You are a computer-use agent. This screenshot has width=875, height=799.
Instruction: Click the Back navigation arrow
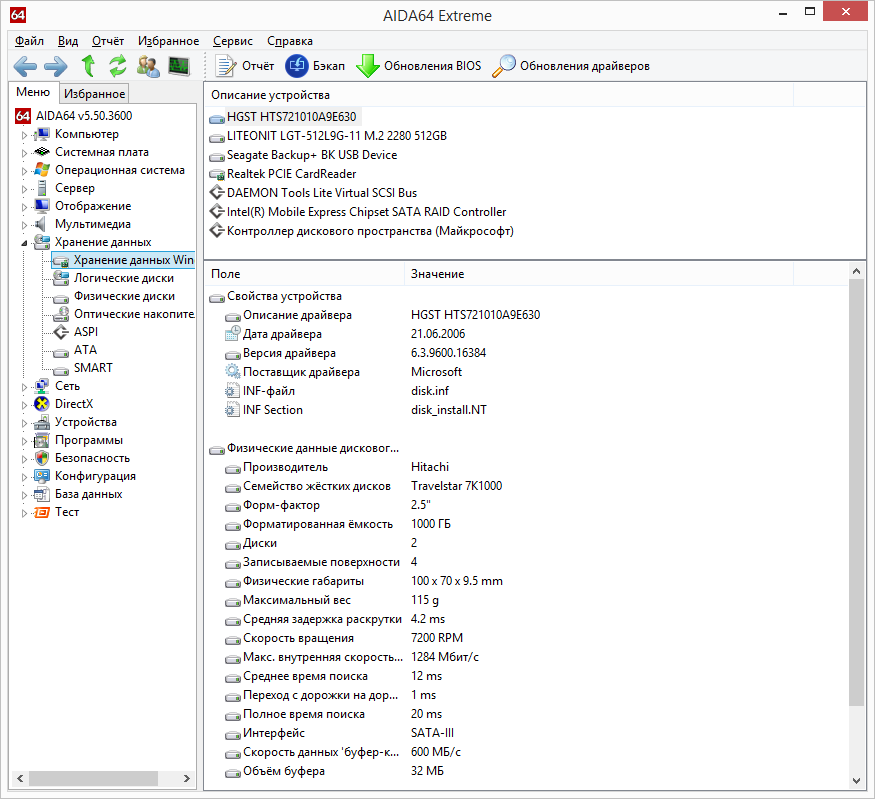coord(25,66)
